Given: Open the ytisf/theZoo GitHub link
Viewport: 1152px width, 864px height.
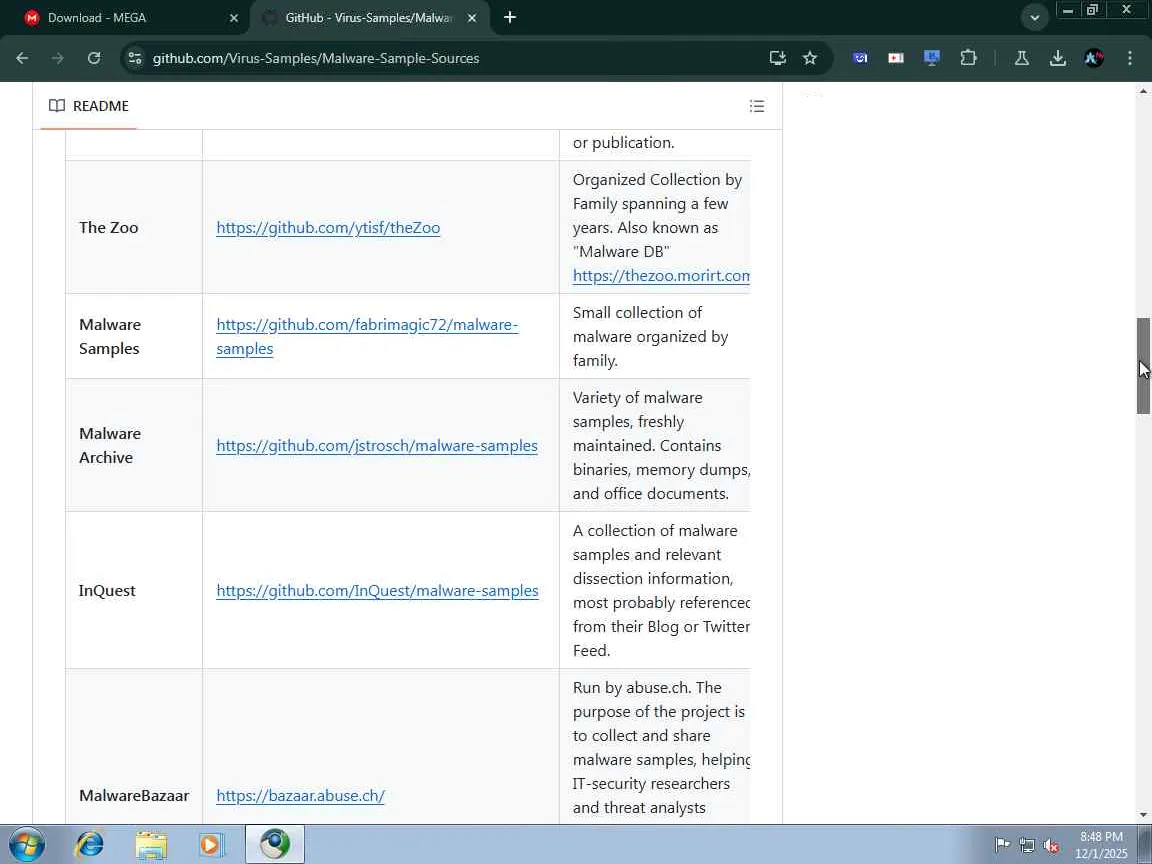Looking at the screenshot, I should (328, 228).
